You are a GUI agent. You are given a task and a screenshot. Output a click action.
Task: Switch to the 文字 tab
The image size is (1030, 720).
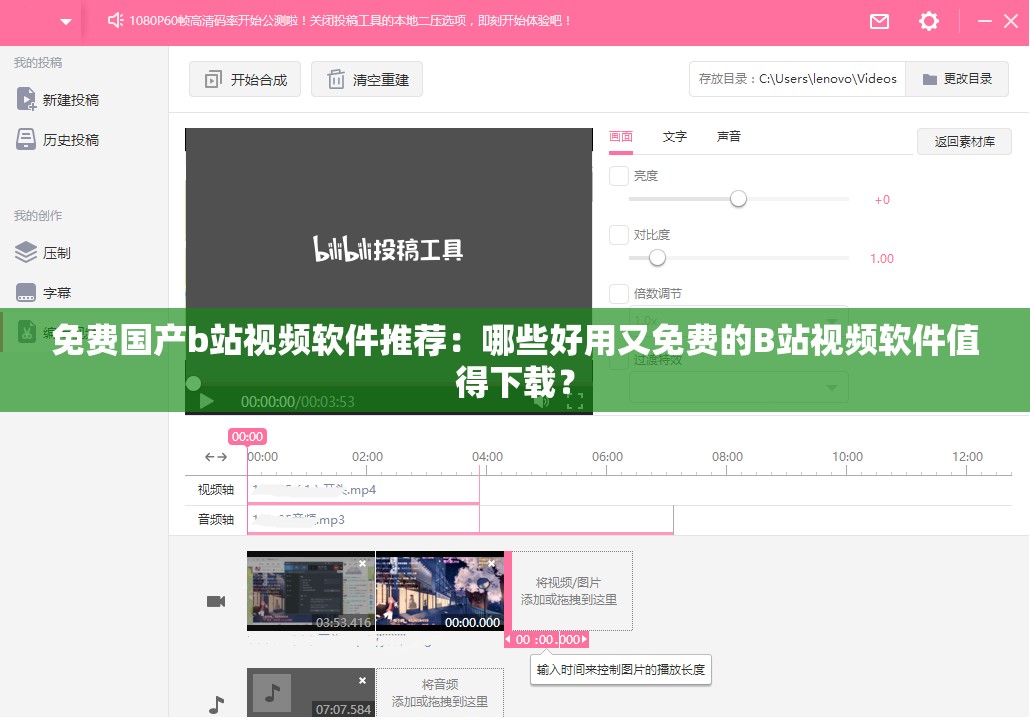tap(674, 136)
